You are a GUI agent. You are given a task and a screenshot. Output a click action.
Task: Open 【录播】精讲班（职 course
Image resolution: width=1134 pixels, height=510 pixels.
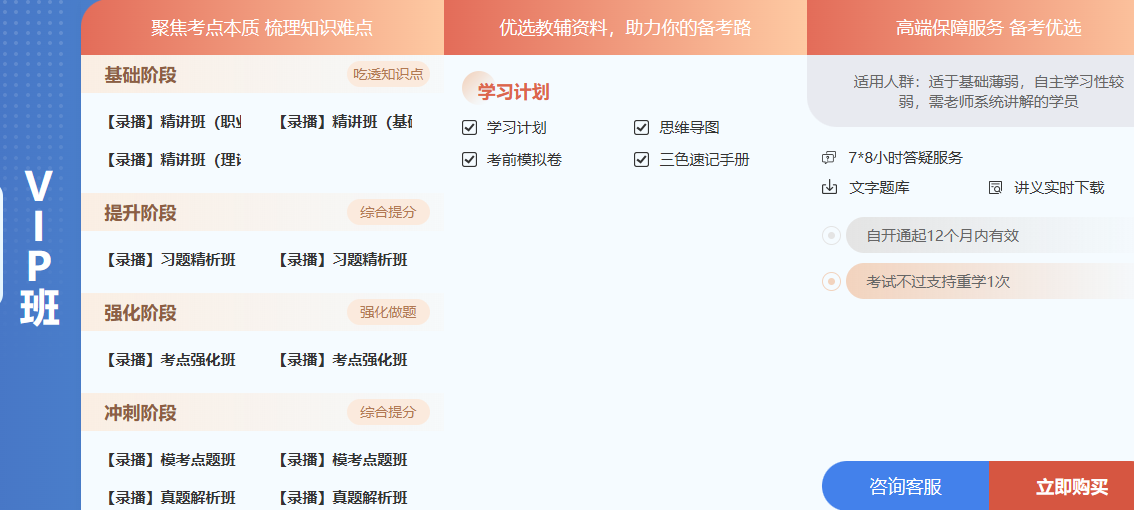tap(173, 122)
